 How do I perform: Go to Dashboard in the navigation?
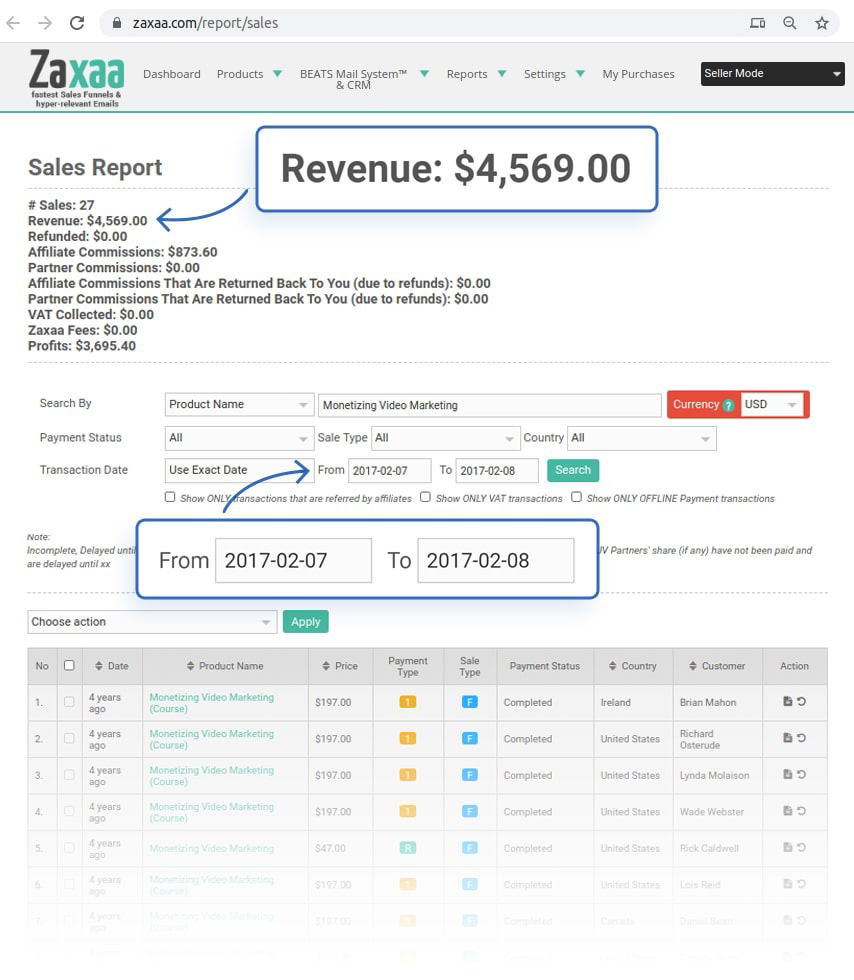(171, 74)
